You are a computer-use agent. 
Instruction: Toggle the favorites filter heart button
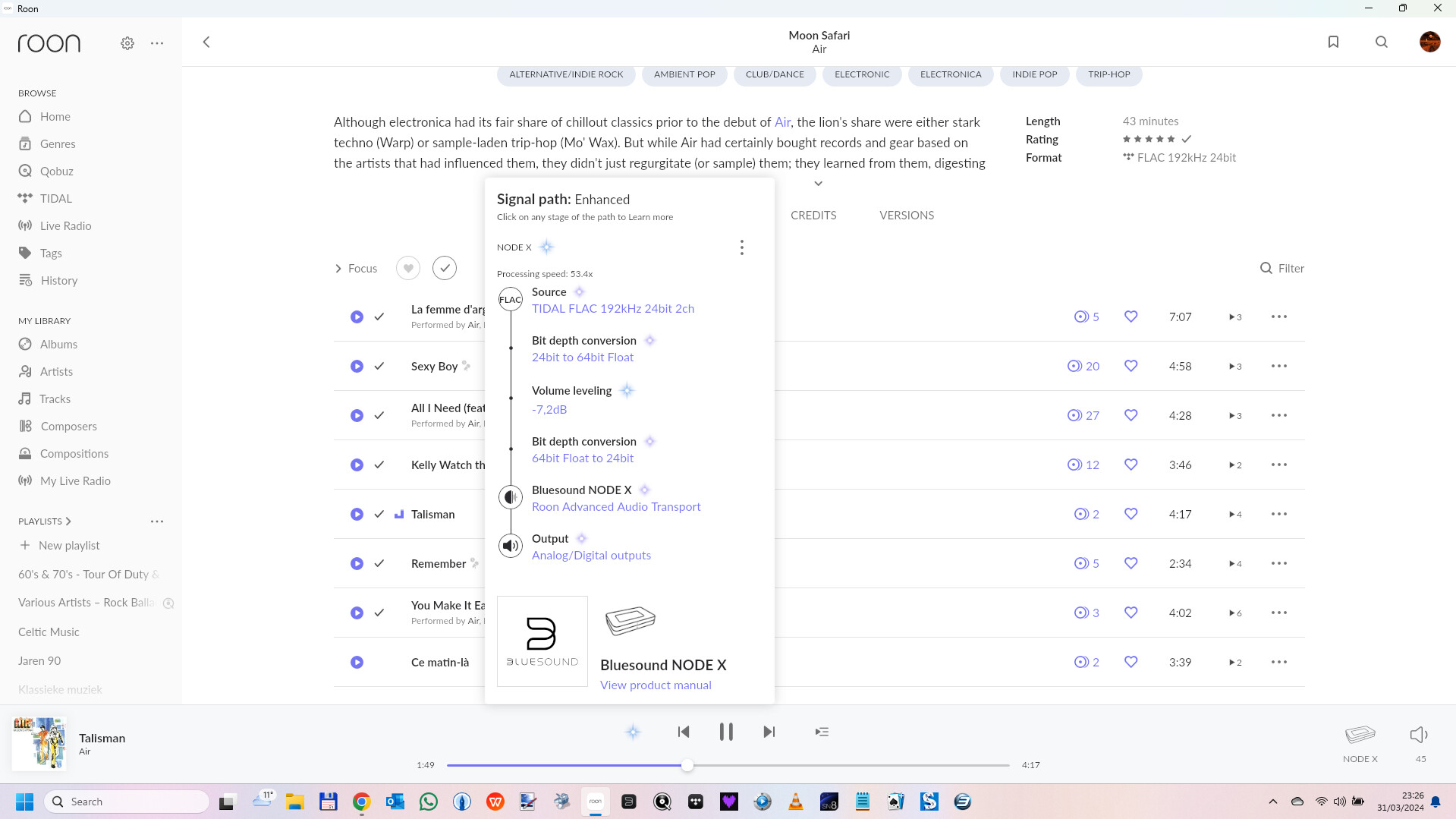tap(408, 268)
